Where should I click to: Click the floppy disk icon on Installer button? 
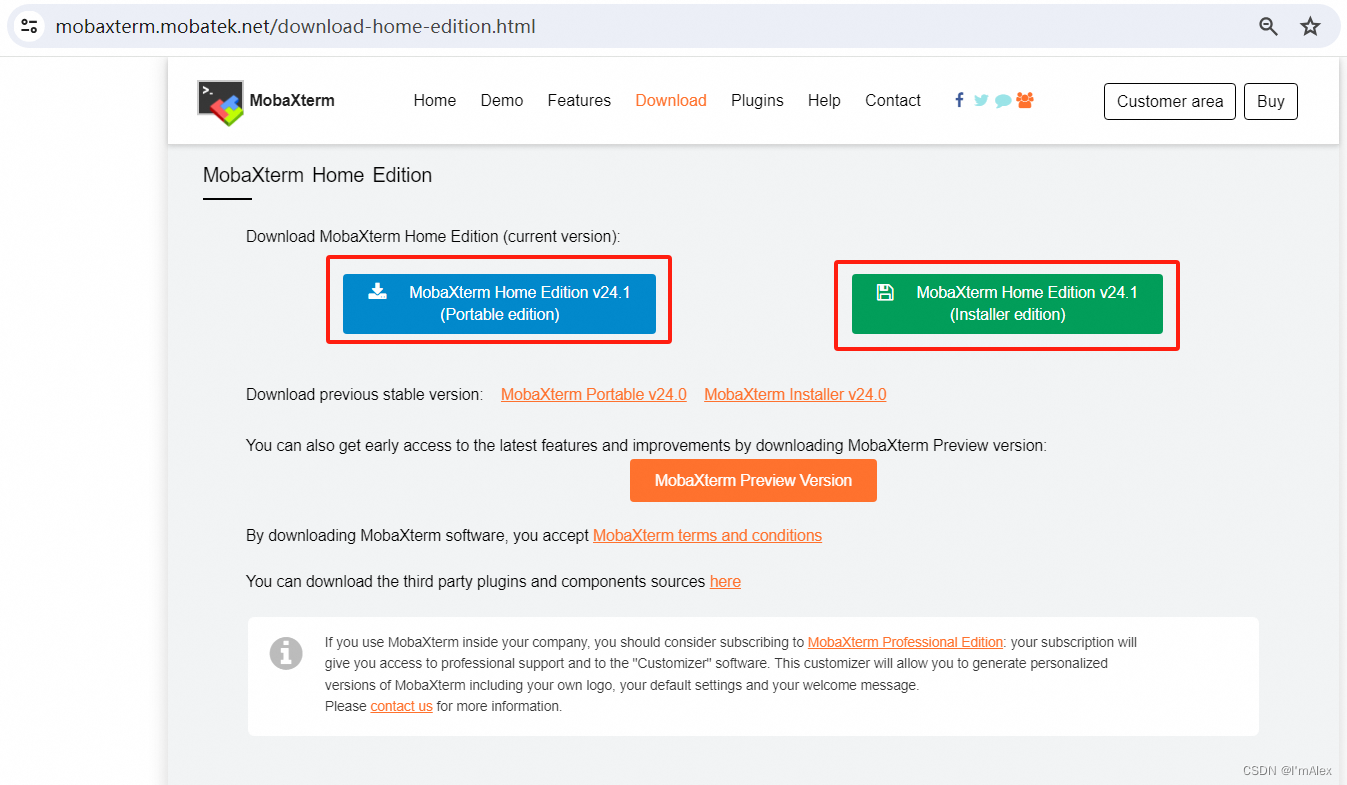pyautogui.click(x=884, y=292)
